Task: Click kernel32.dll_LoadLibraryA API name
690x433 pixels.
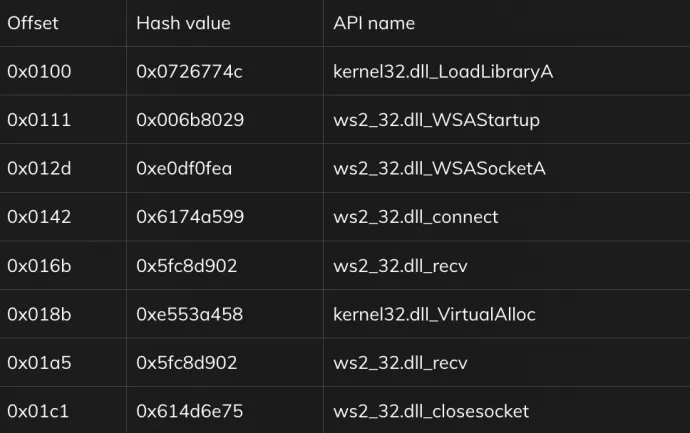Action: click(x=443, y=72)
